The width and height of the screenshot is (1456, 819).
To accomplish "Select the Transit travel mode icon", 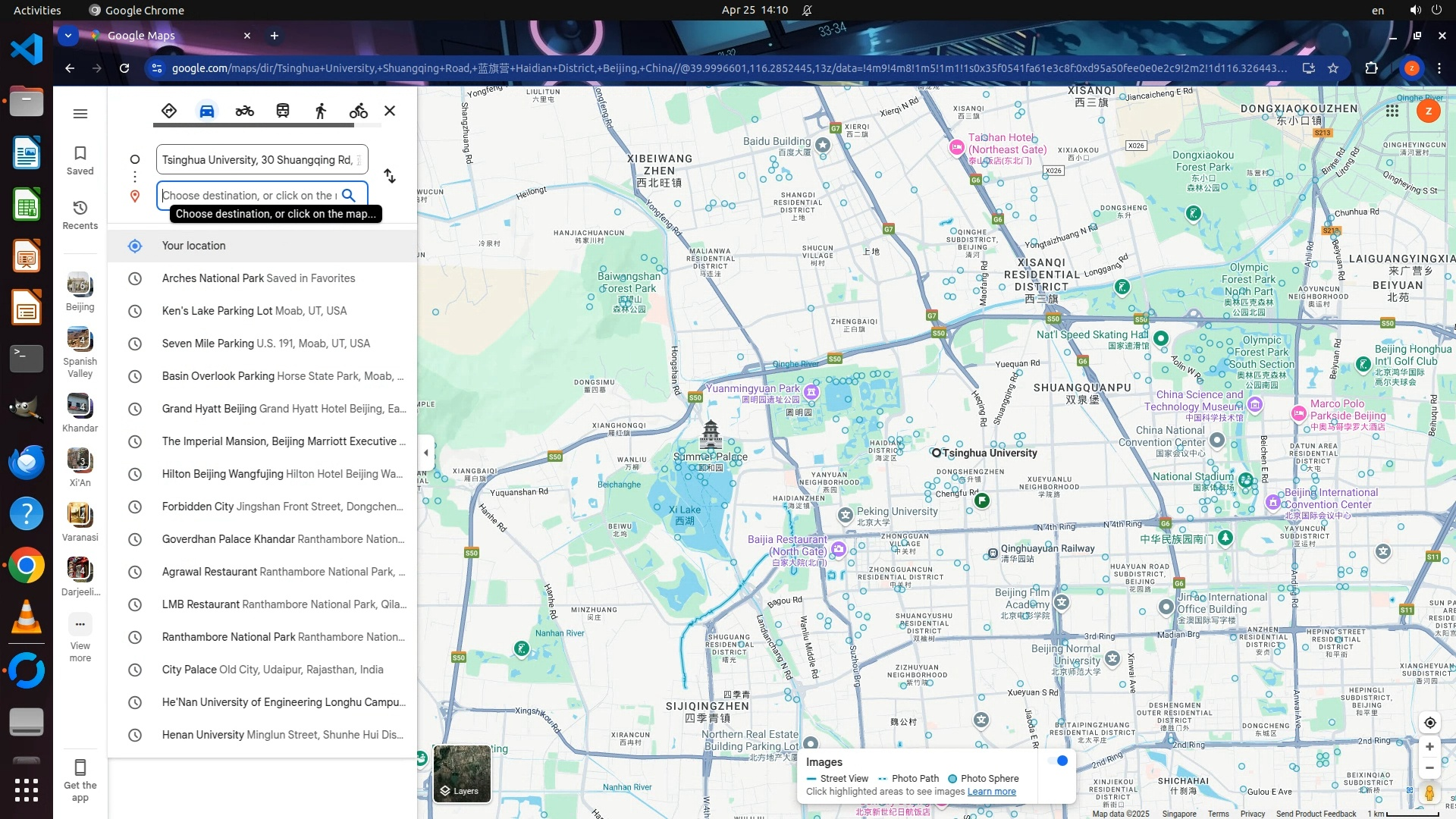I will pos(282,111).
